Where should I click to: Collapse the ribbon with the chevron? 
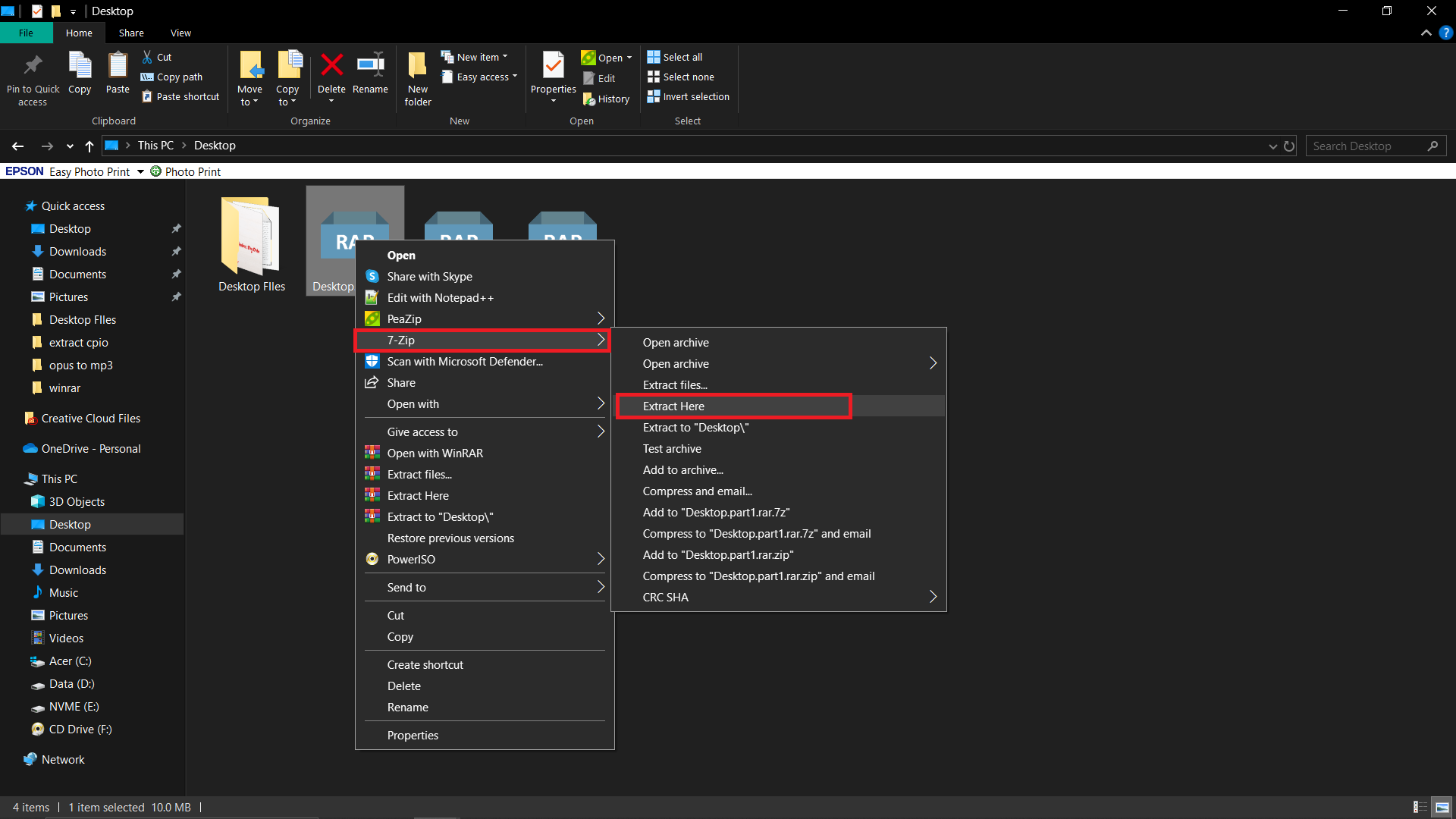(x=1426, y=33)
